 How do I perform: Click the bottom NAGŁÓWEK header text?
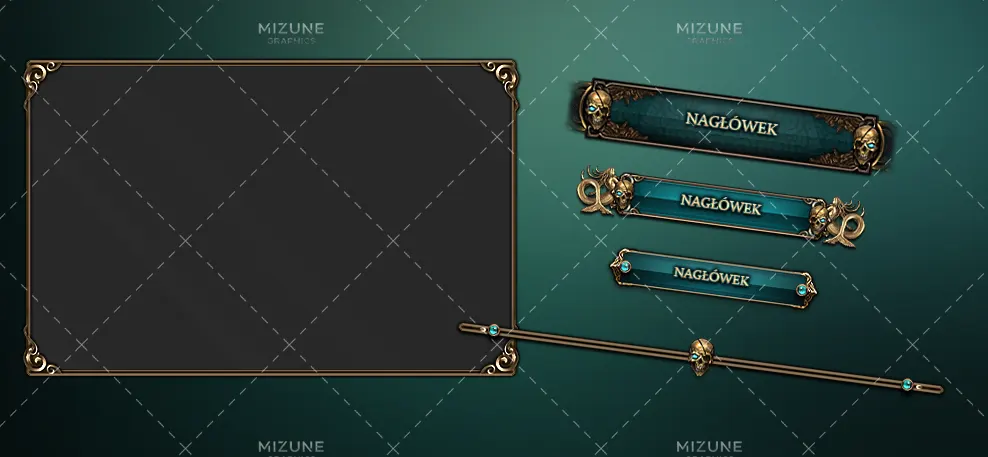[x=711, y=275]
